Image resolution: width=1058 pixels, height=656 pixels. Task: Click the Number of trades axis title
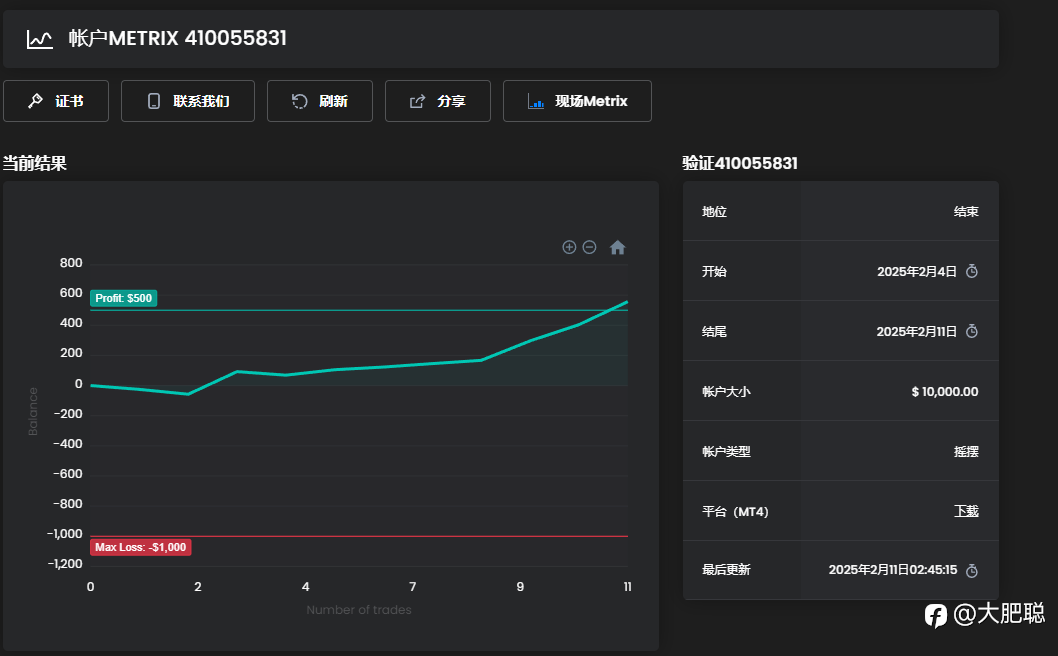pos(359,610)
